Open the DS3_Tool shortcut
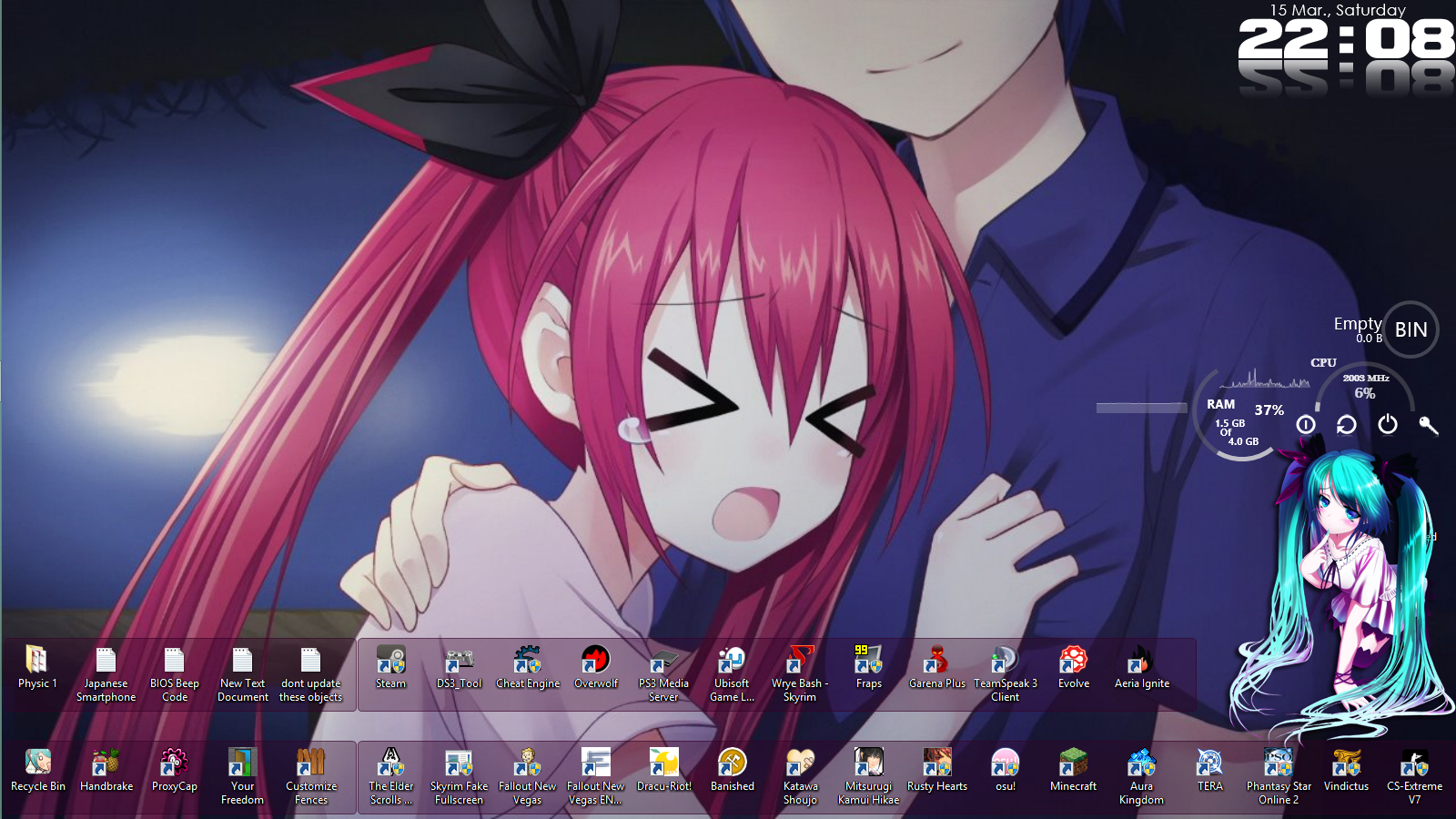Image resolution: width=1456 pixels, height=819 pixels. click(x=460, y=667)
